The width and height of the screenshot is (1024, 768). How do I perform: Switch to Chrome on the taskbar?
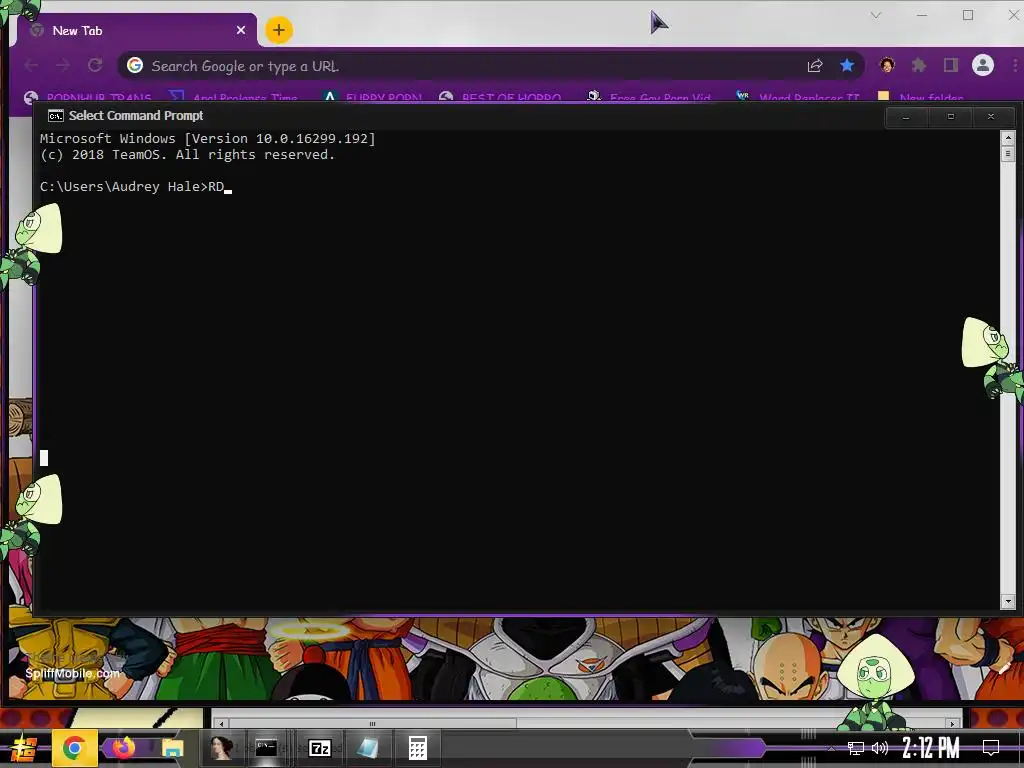[74, 748]
